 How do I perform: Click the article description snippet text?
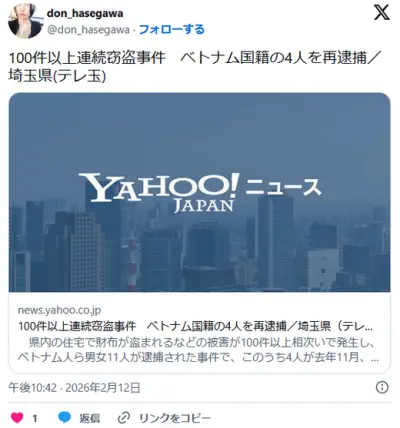[x=198, y=350]
